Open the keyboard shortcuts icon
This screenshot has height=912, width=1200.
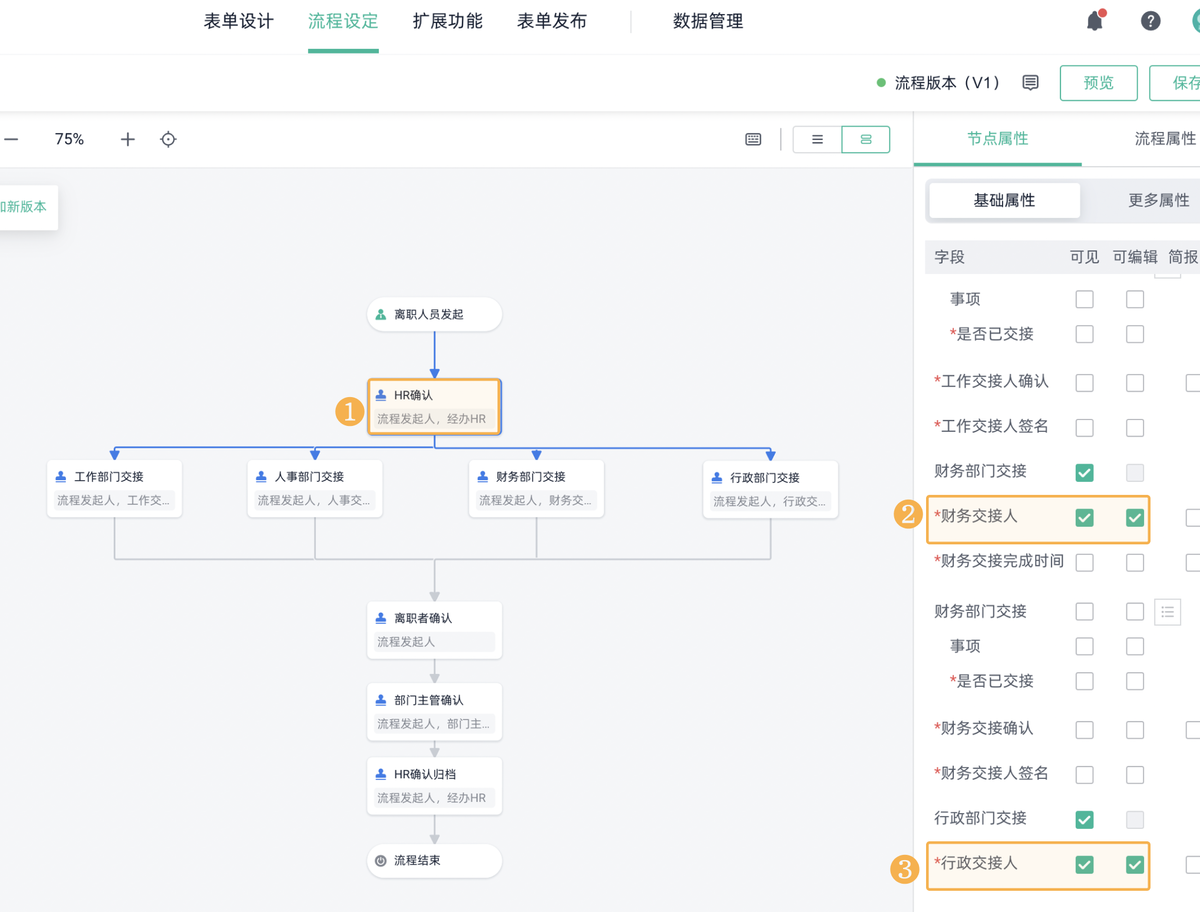(x=753, y=139)
